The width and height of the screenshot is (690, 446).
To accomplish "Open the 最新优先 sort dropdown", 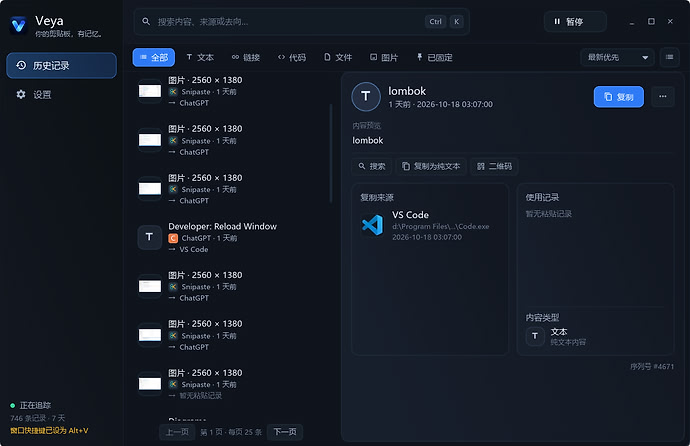I will pos(617,57).
